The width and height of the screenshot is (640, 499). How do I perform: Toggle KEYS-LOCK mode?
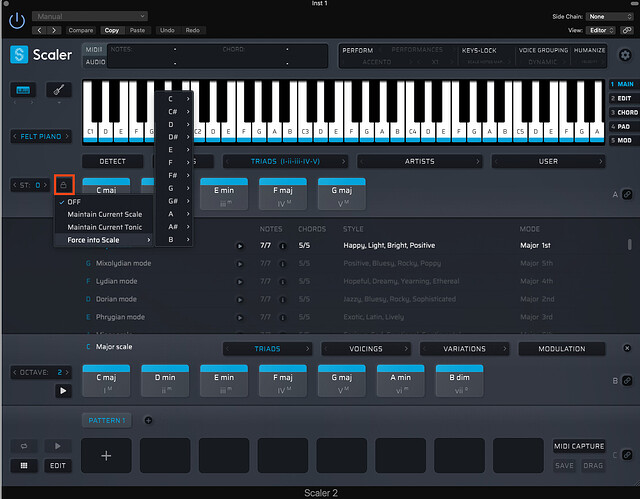tap(479, 51)
